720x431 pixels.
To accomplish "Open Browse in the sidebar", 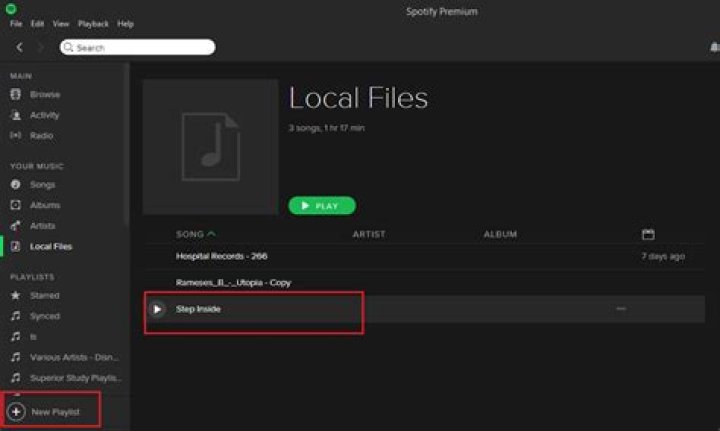I will click(x=45, y=95).
